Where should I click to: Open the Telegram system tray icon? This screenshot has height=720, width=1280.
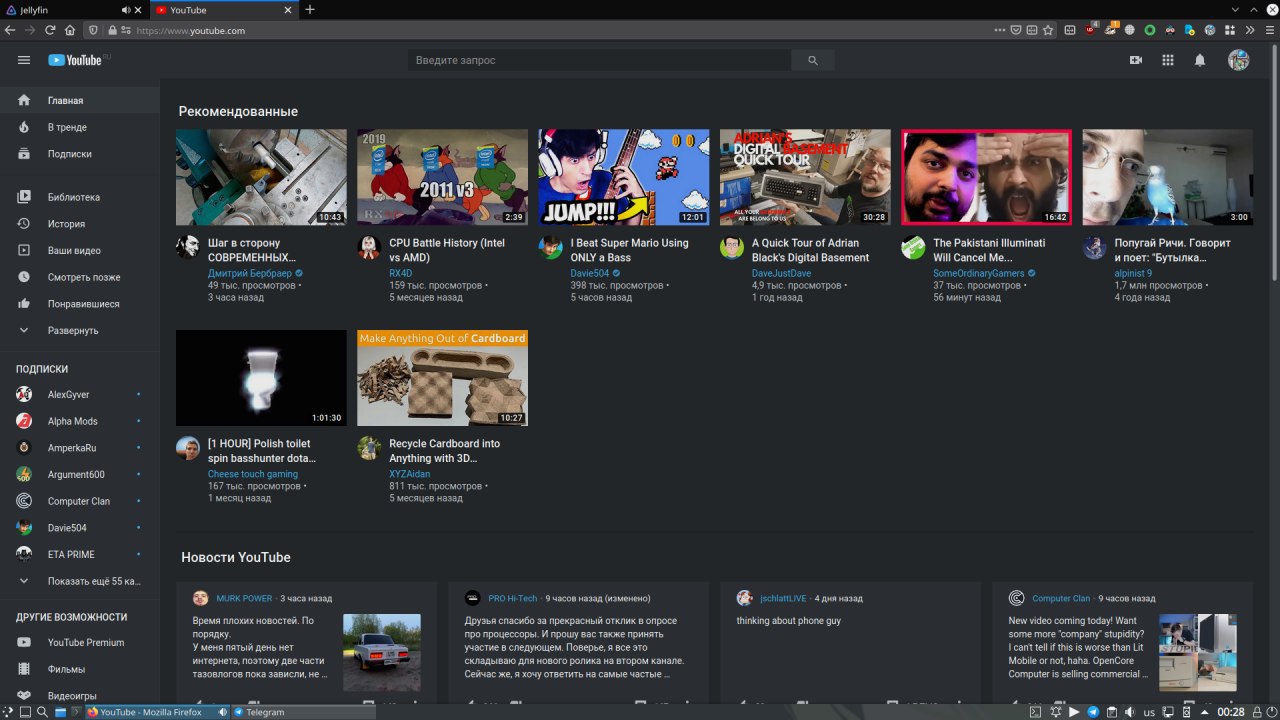[x=1093, y=712]
